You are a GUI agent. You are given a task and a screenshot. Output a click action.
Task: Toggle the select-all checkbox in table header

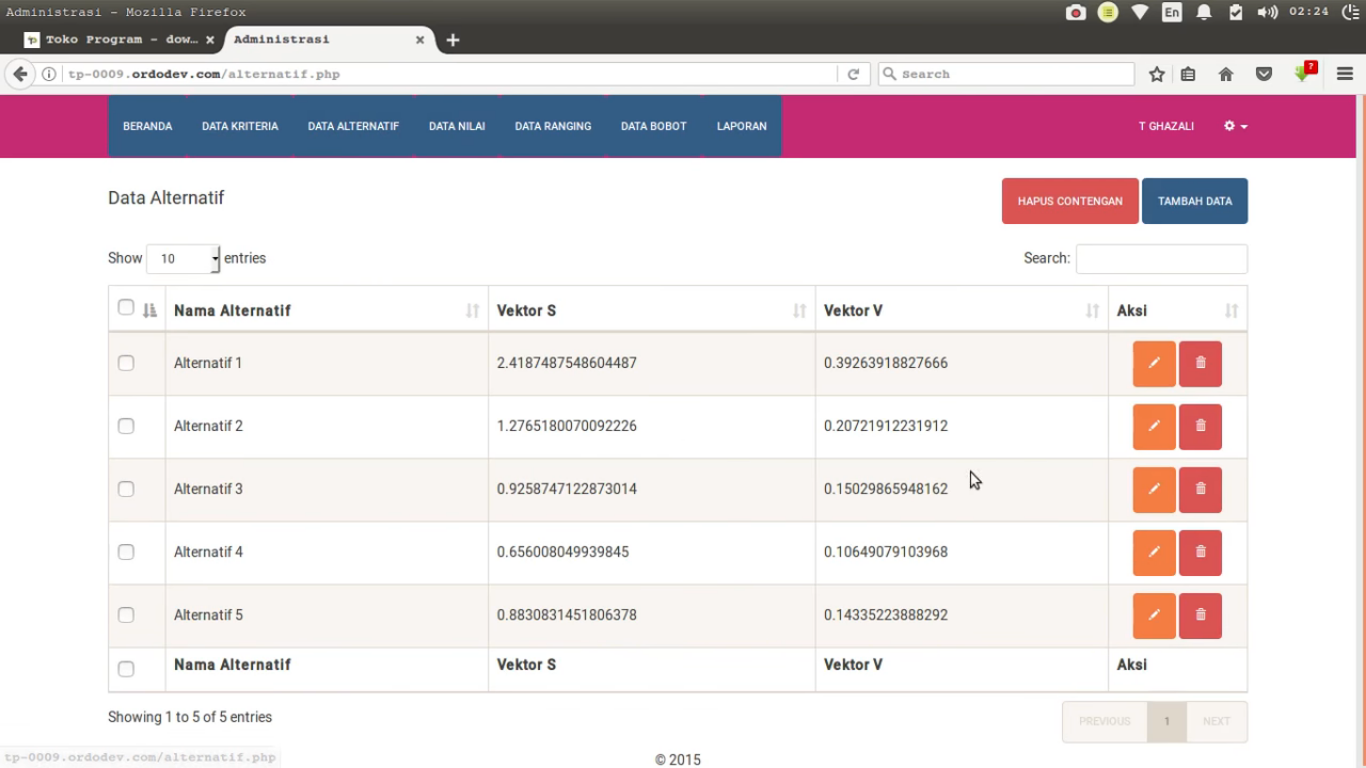126,308
